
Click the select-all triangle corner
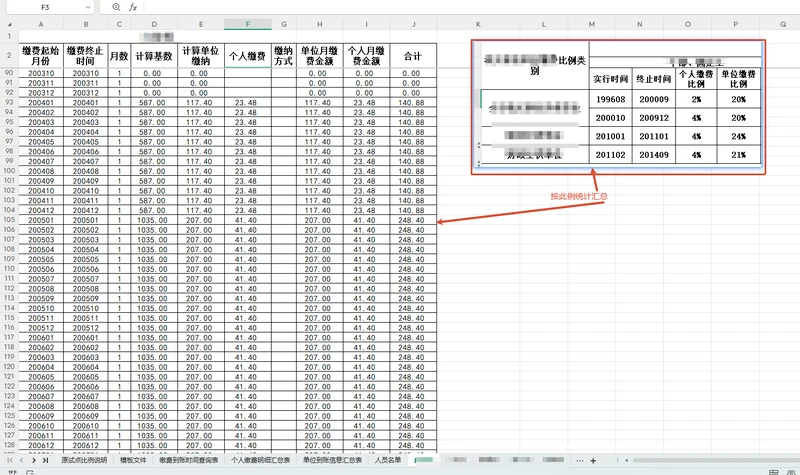pyautogui.click(x=9, y=24)
